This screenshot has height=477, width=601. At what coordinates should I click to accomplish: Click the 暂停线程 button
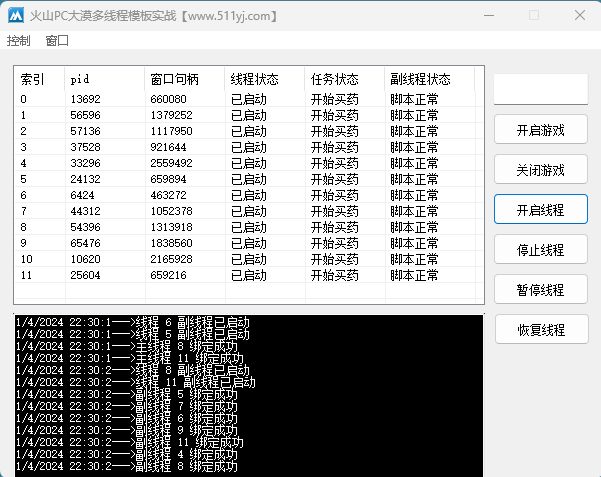click(540, 289)
